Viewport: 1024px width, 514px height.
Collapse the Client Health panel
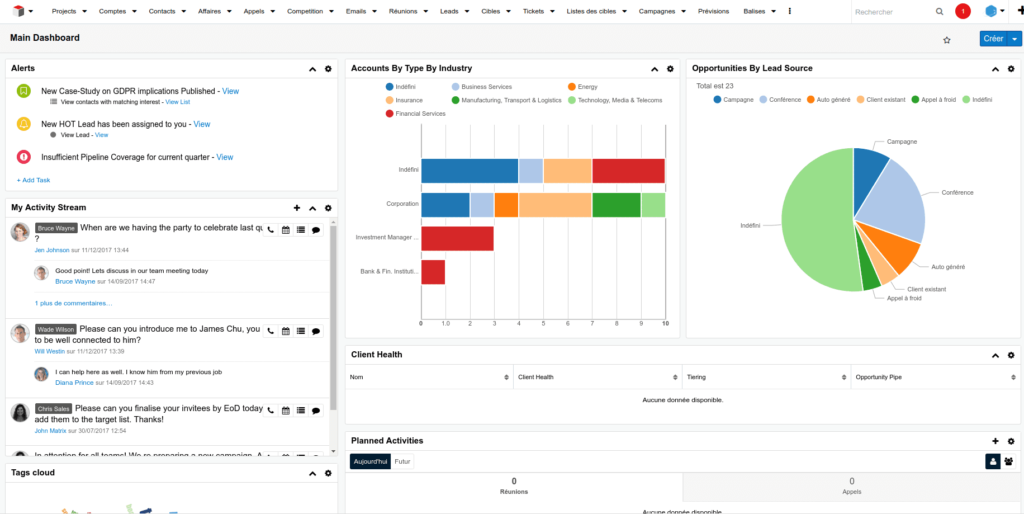(x=995, y=355)
